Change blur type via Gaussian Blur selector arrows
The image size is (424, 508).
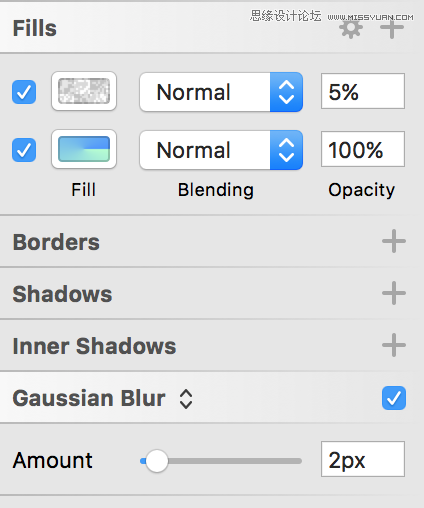pos(186,399)
